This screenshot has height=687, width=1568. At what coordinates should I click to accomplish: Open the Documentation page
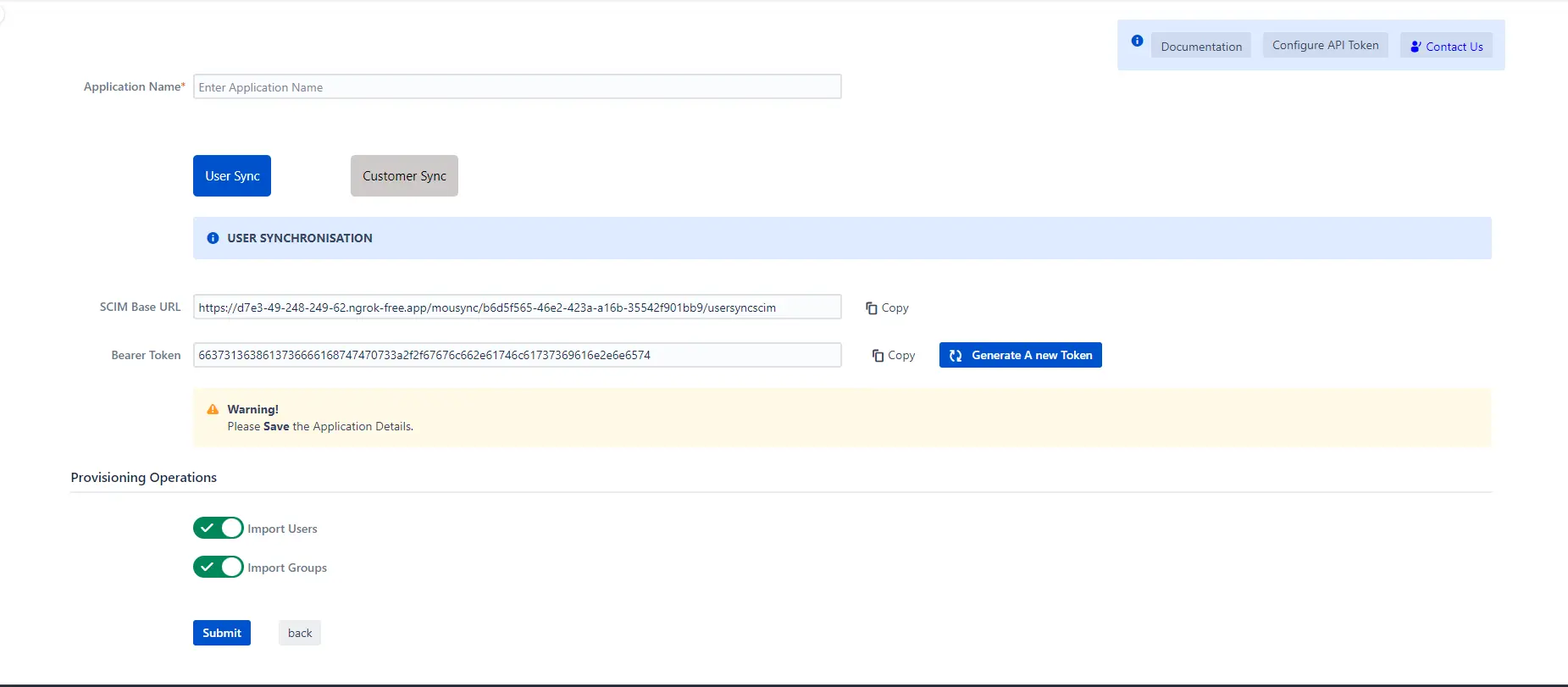pyautogui.click(x=1200, y=47)
